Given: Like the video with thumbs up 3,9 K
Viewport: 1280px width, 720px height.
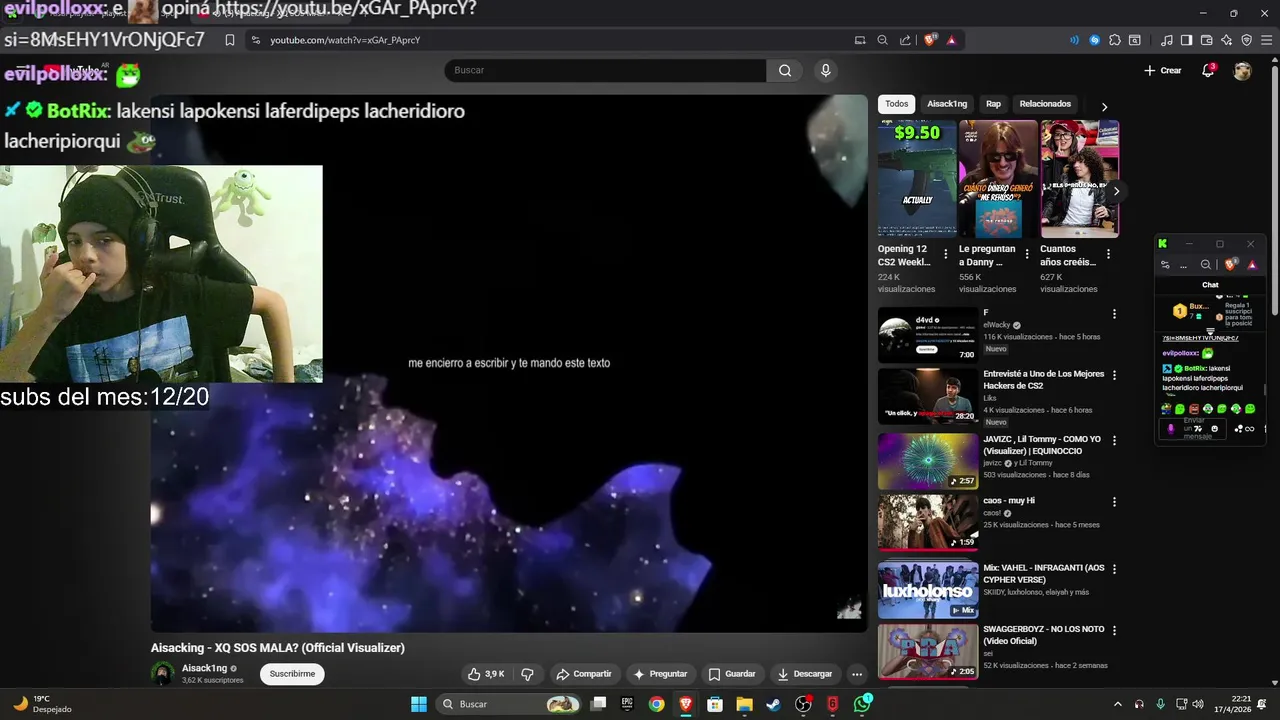Looking at the screenshot, I should point(488,674).
